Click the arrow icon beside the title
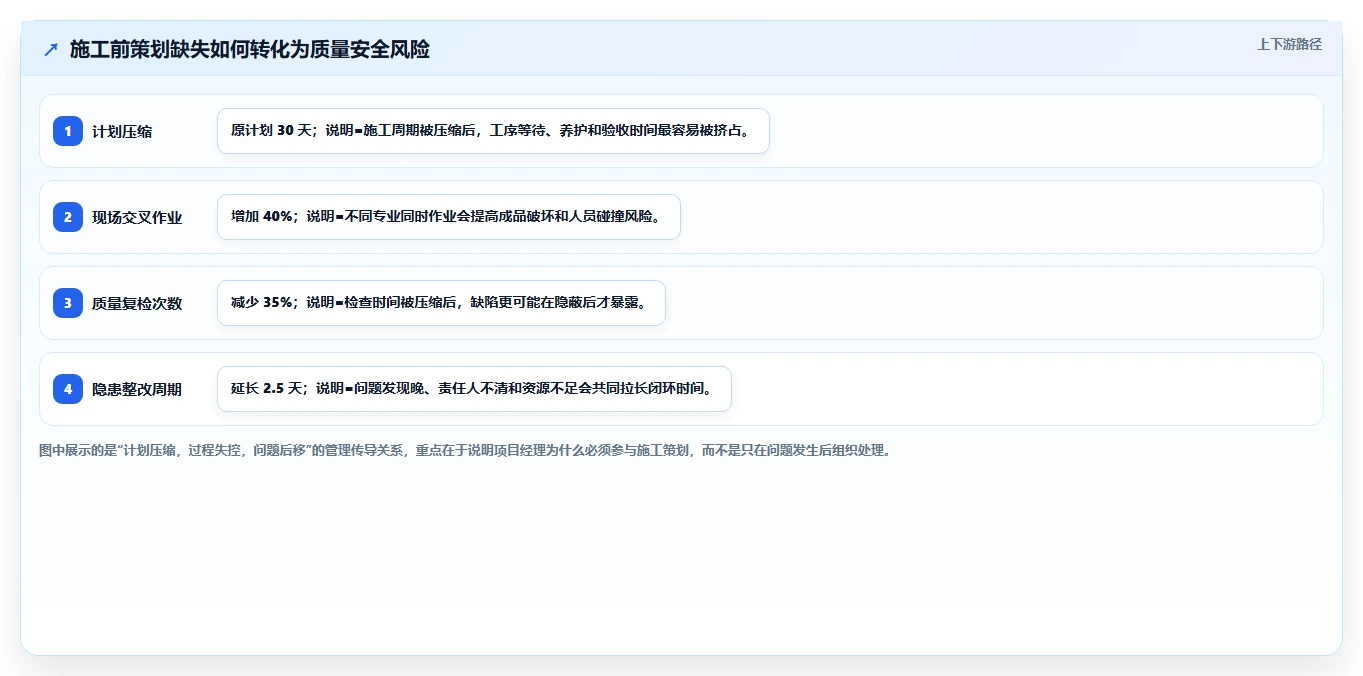The width and height of the screenshot is (1363, 676). point(51,49)
